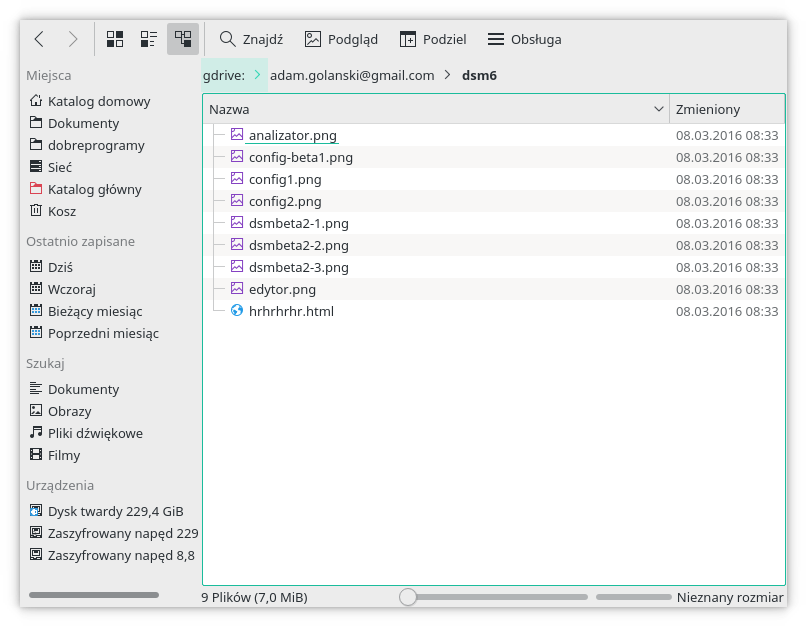The width and height of the screenshot is (807, 627).
Task: Show Bieżący miesiąc files
Action: [86, 311]
